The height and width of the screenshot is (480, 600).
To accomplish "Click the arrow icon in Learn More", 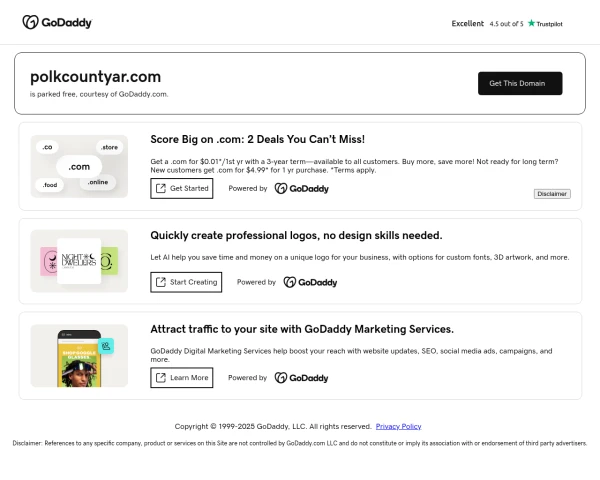I will click(x=161, y=377).
